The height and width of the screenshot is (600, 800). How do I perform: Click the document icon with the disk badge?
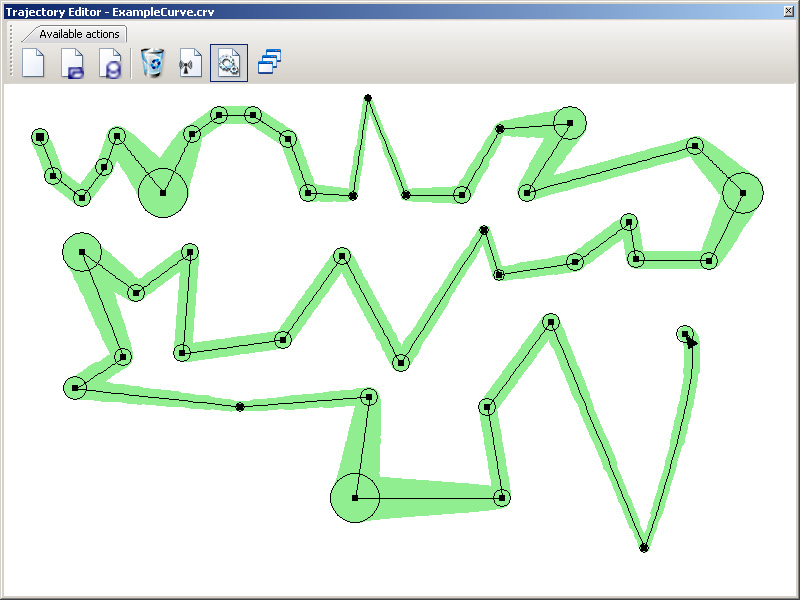pyautogui.click(x=111, y=63)
